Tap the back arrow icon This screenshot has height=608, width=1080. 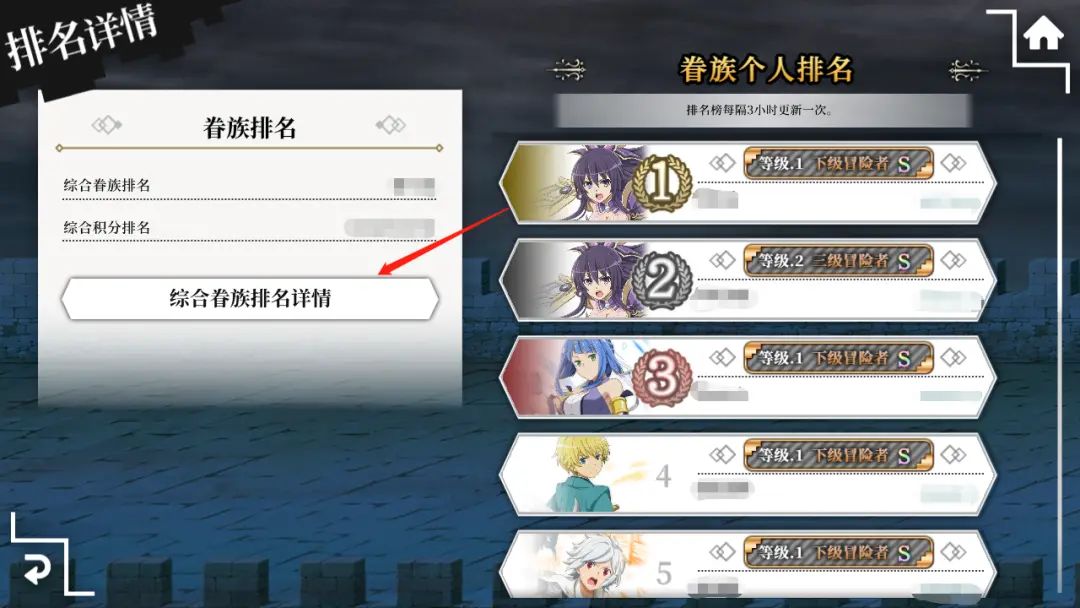(x=37, y=569)
